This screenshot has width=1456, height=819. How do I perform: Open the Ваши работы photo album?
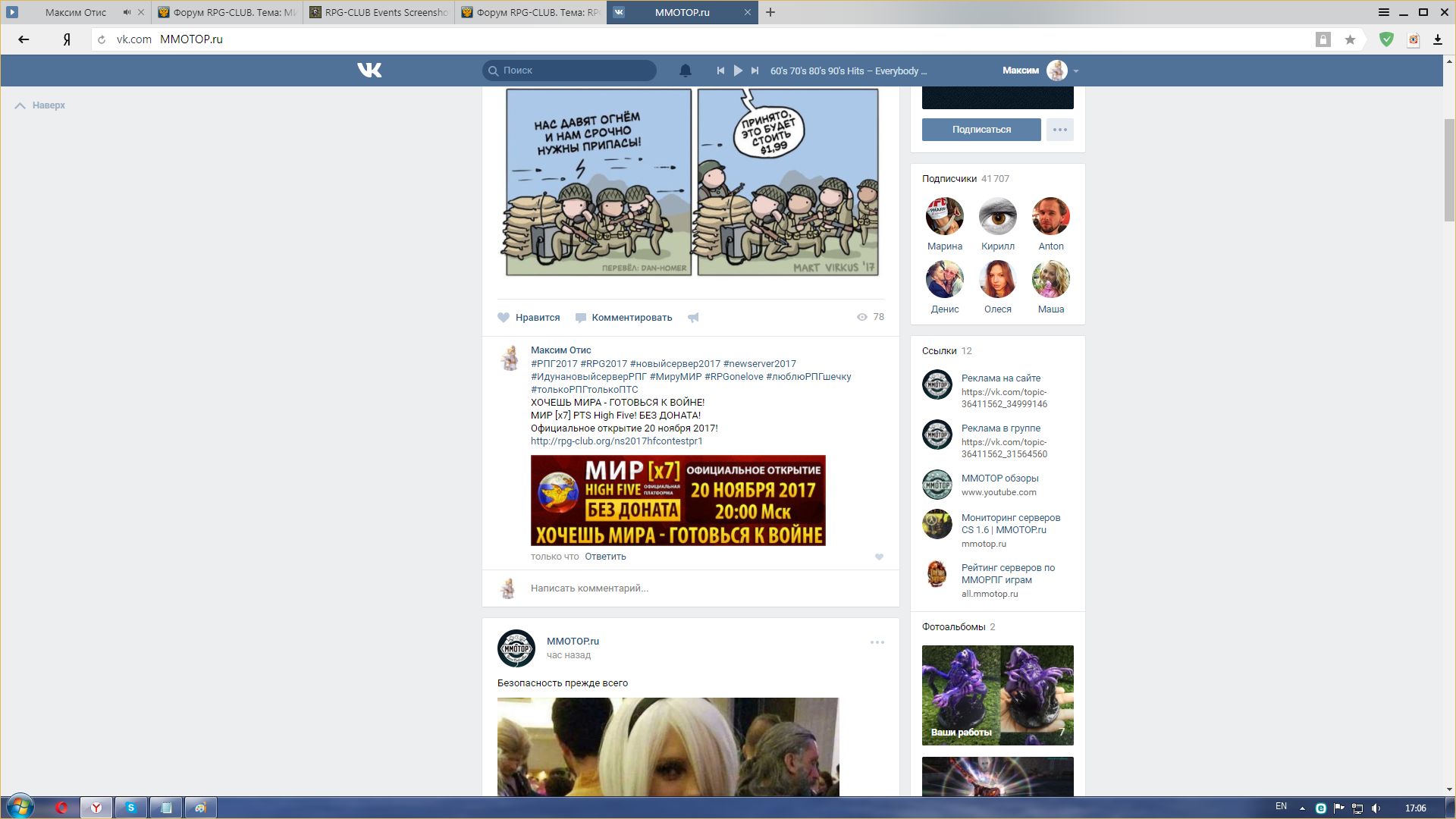997,695
